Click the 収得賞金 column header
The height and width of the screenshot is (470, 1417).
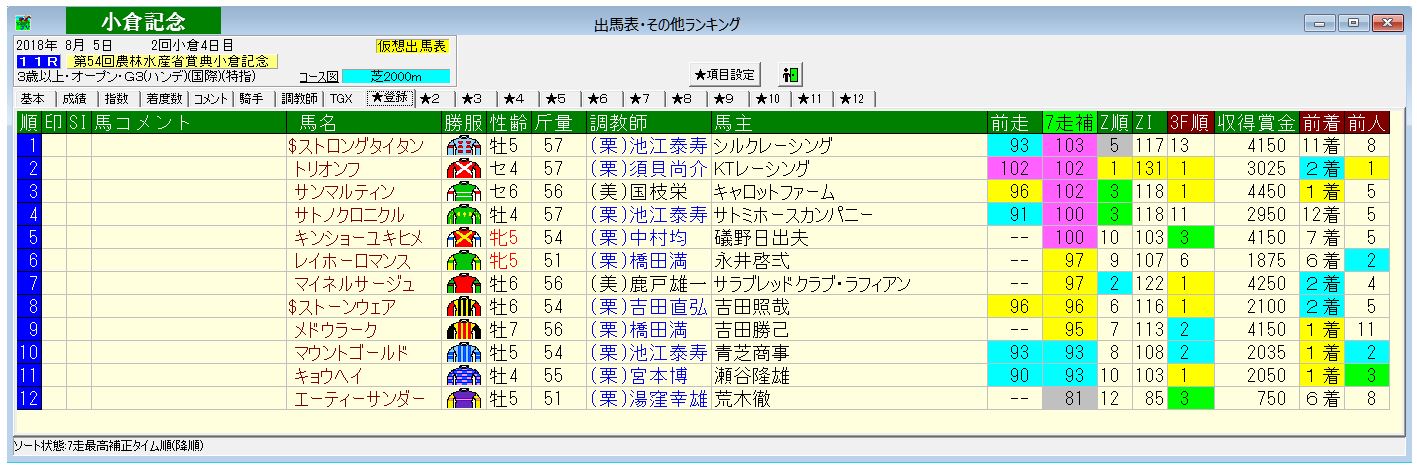[1257, 122]
